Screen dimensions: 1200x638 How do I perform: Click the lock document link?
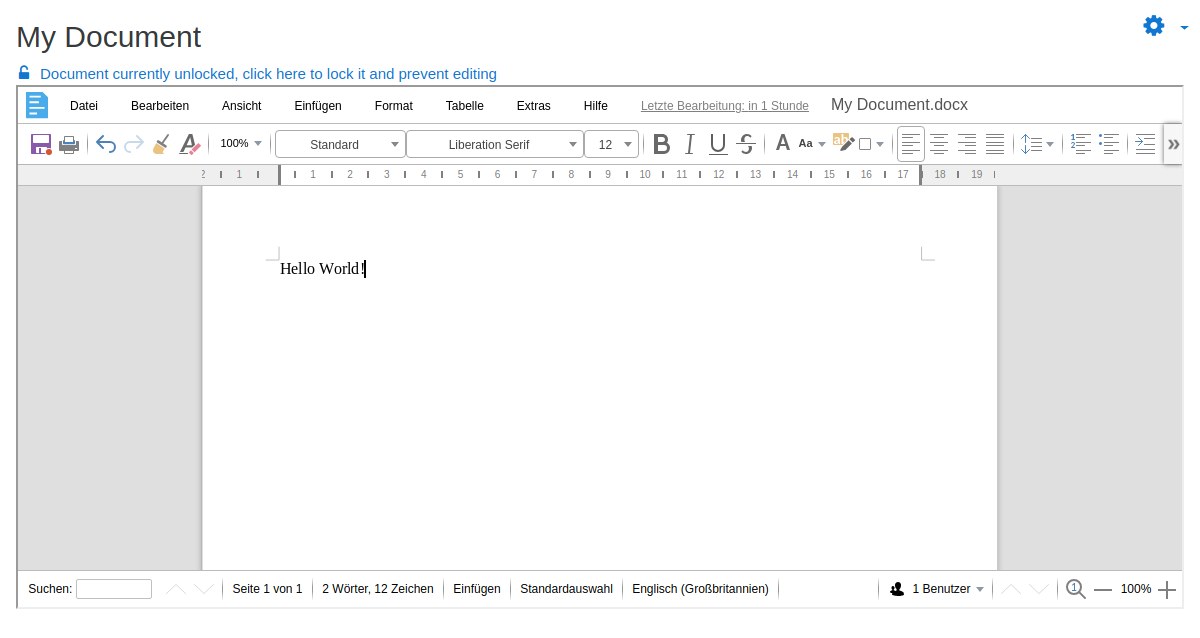(268, 74)
